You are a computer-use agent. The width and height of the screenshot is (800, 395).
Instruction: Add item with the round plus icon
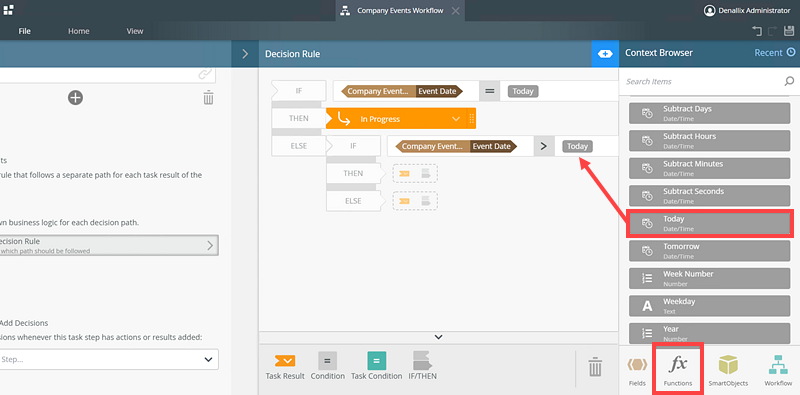click(76, 97)
